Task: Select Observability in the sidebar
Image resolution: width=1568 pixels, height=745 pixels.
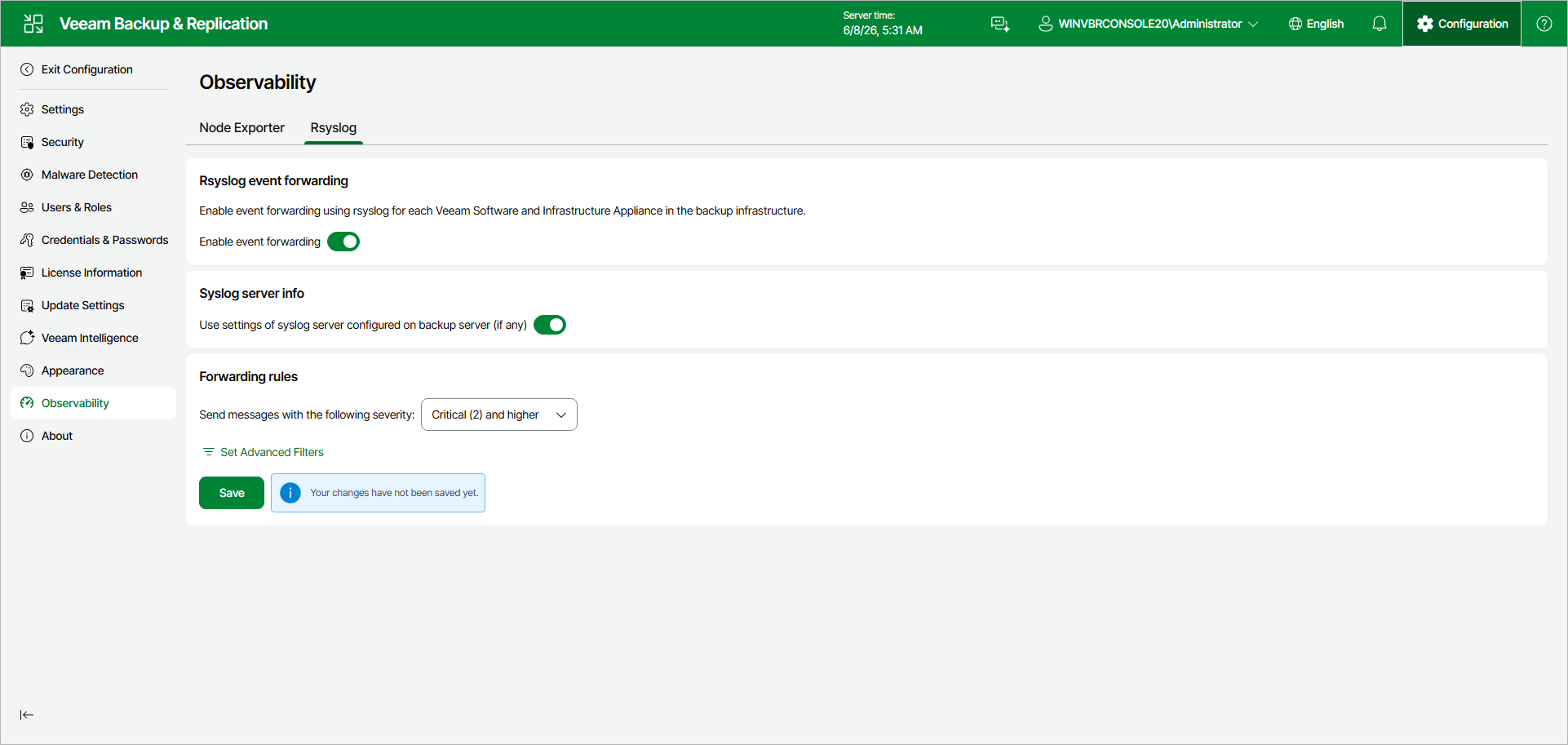Action: pyautogui.click(x=93, y=403)
